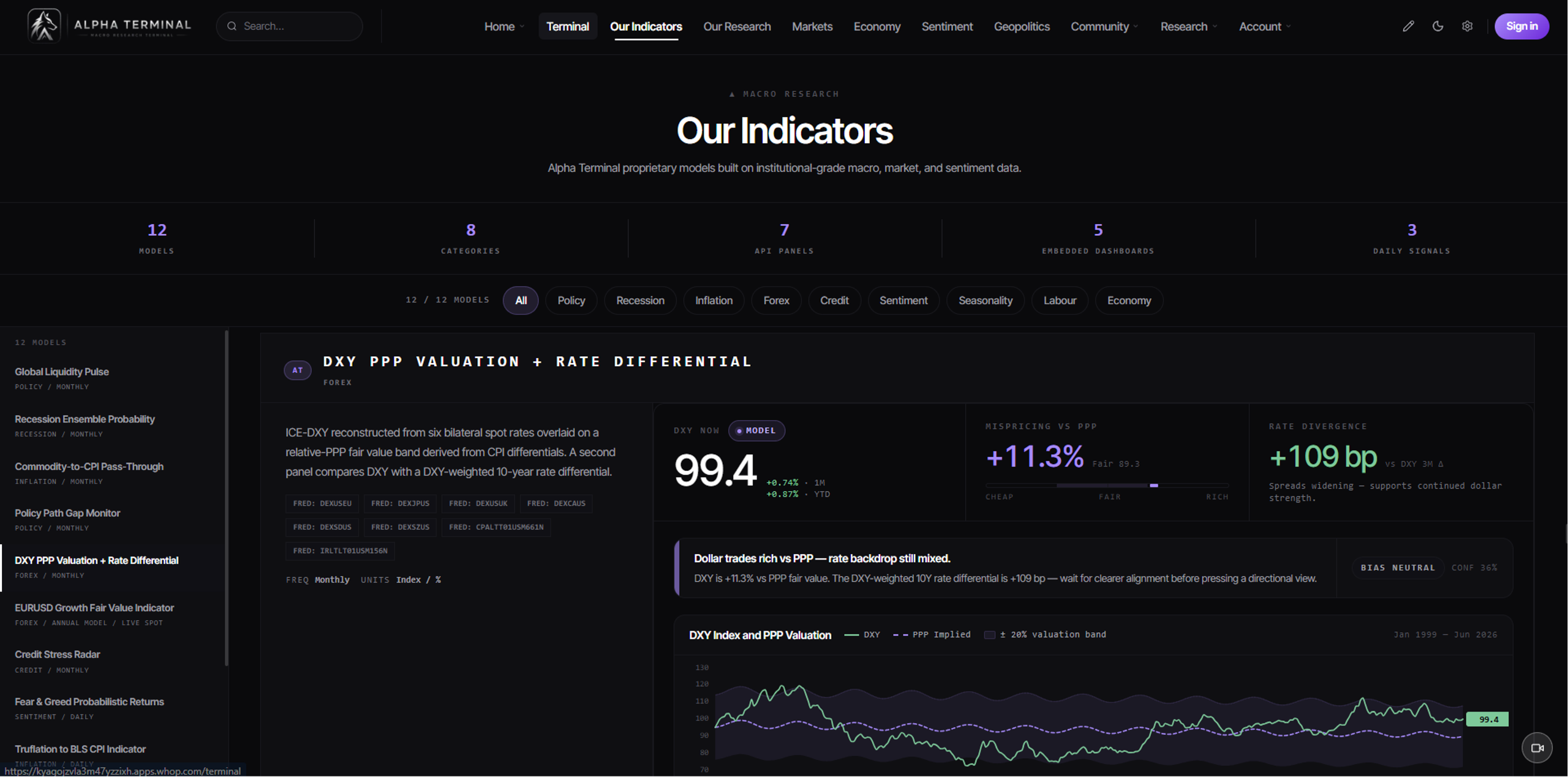The height and width of the screenshot is (777, 1568).
Task: Open the Markets nav item
Action: [812, 26]
